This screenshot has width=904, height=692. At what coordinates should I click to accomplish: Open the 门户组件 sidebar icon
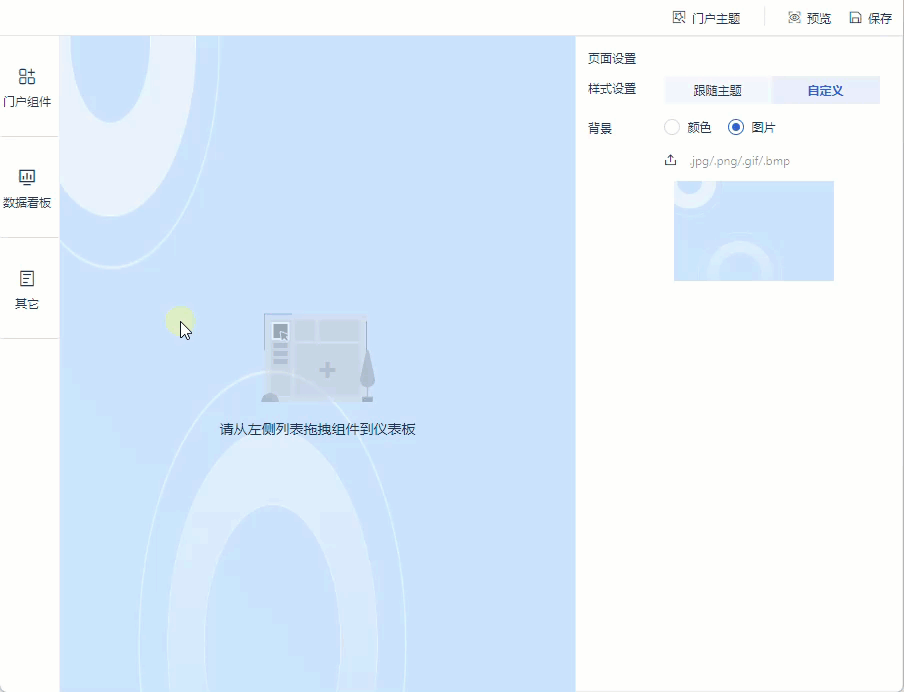click(27, 76)
